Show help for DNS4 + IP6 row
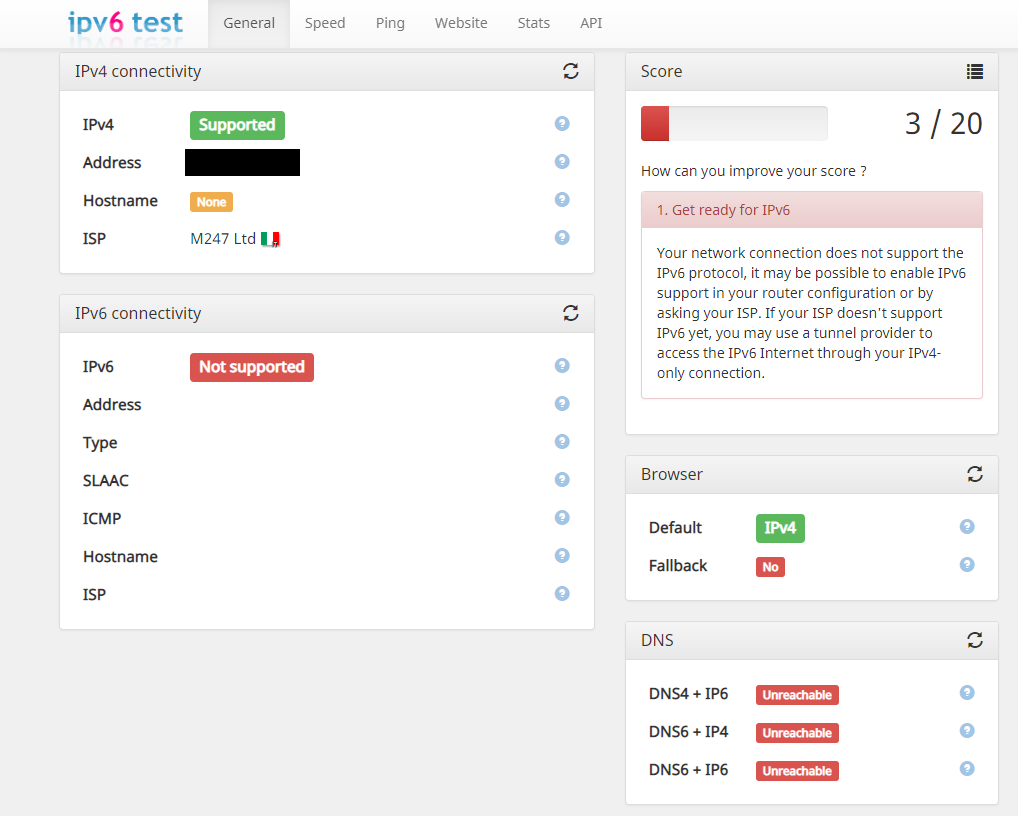1018x816 pixels. tap(967, 693)
